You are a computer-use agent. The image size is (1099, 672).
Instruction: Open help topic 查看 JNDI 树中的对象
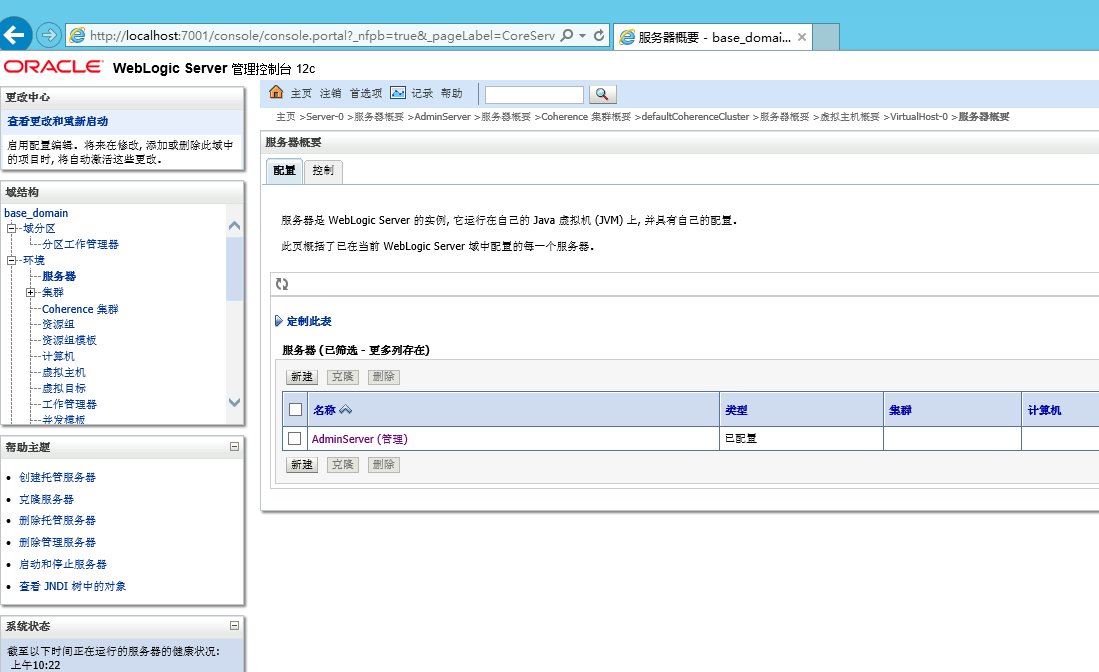click(x=73, y=586)
